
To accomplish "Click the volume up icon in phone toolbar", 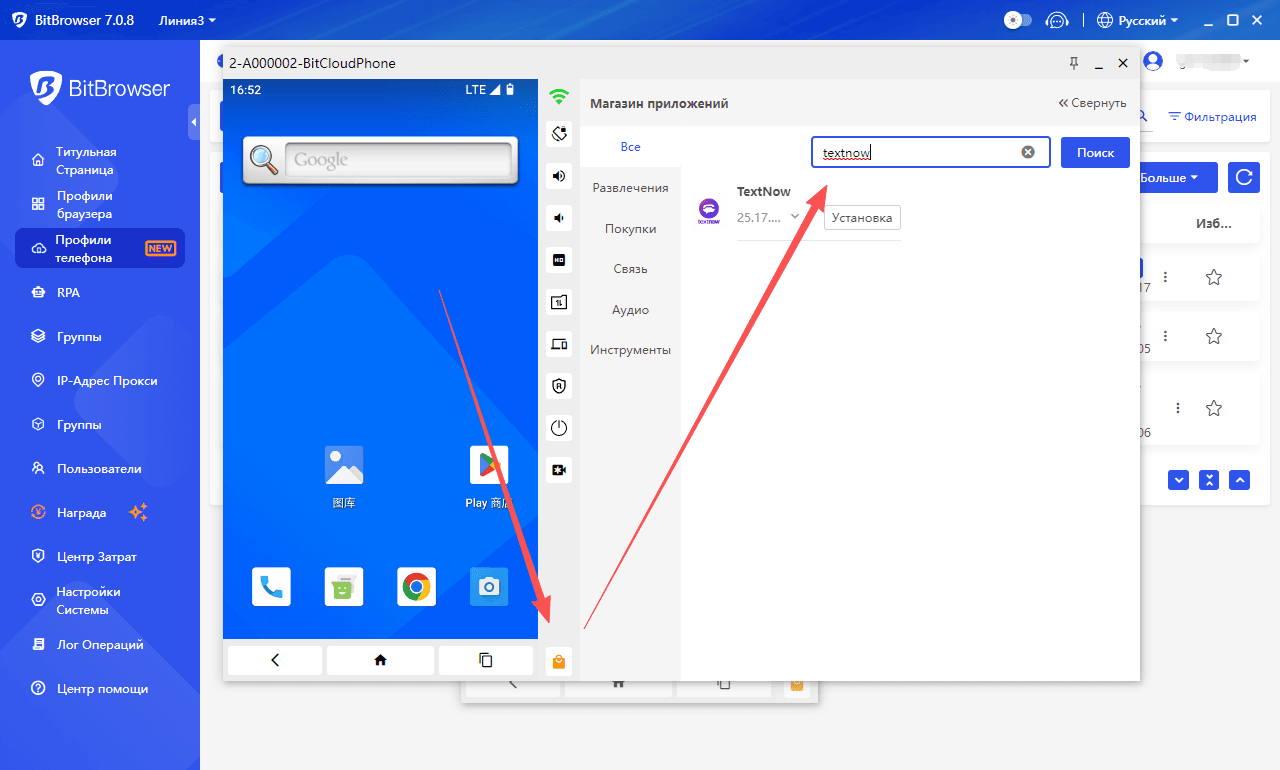I will pos(559,176).
